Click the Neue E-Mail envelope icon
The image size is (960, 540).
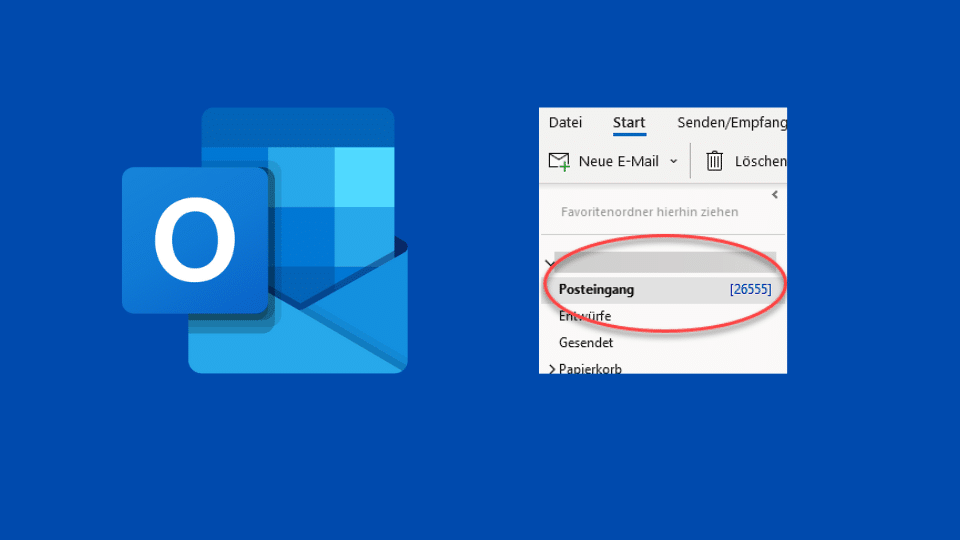click(x=559, y=162)
